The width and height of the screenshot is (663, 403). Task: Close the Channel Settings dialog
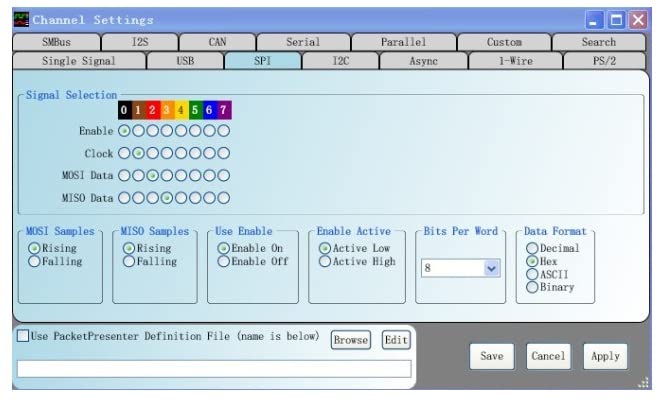[637, 19]
